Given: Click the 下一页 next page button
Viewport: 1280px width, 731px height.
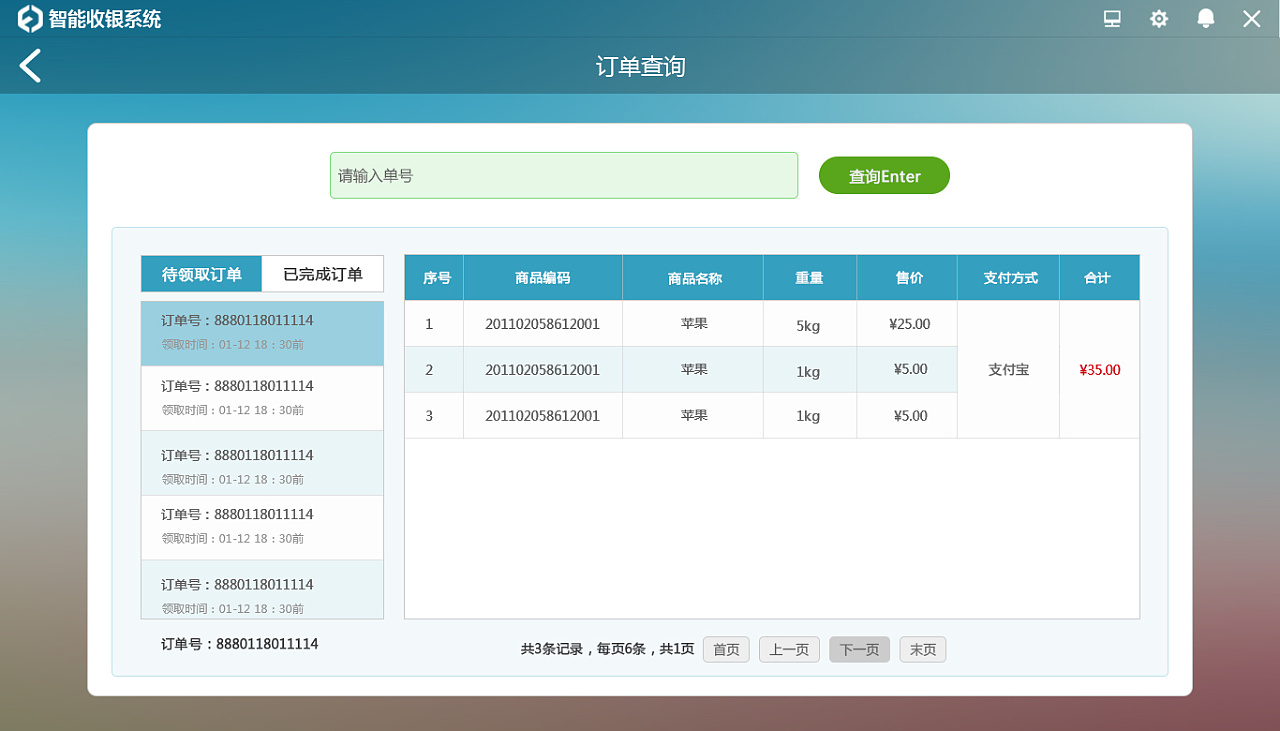Looking at the screenshot, I should tap(858, 649).
